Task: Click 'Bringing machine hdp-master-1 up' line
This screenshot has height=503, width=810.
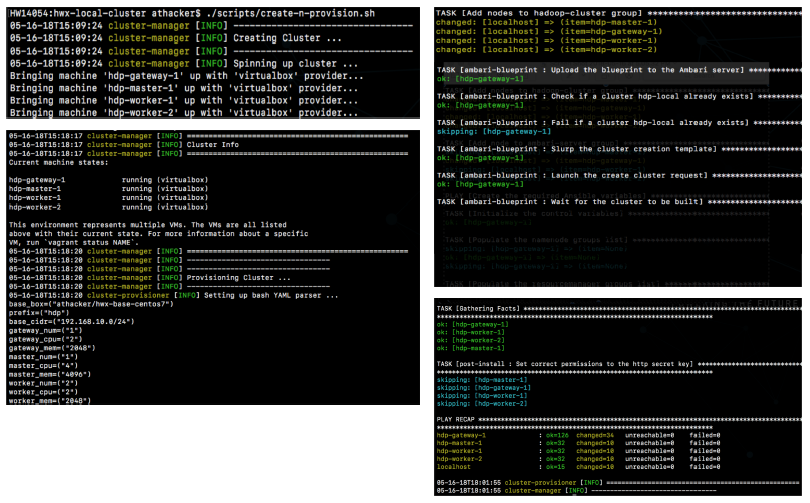Action: tap(184, 88)
